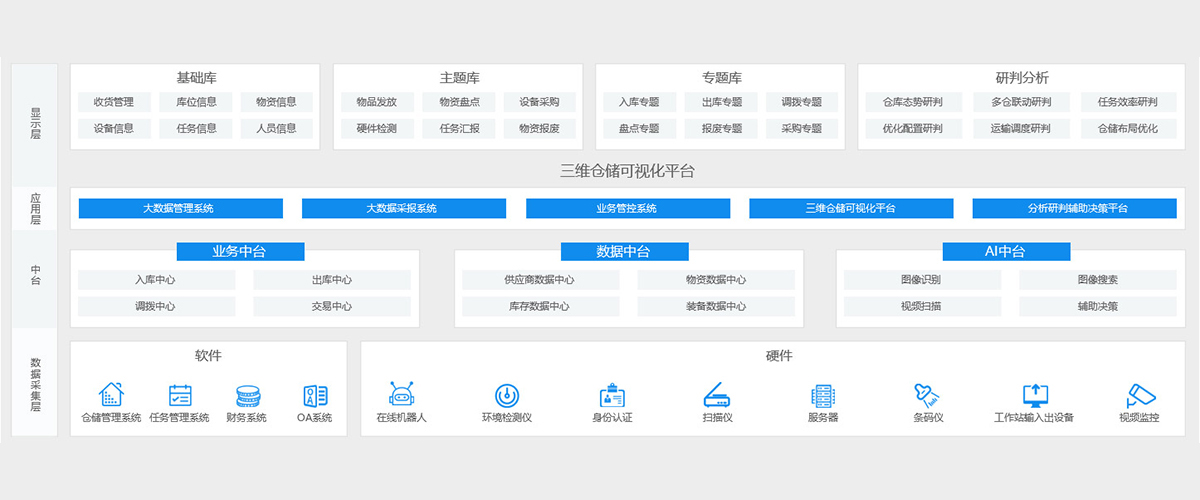Screen dimensions: 1200x500
Task: Click the 入库中心 item
Action: click(157, 280)
